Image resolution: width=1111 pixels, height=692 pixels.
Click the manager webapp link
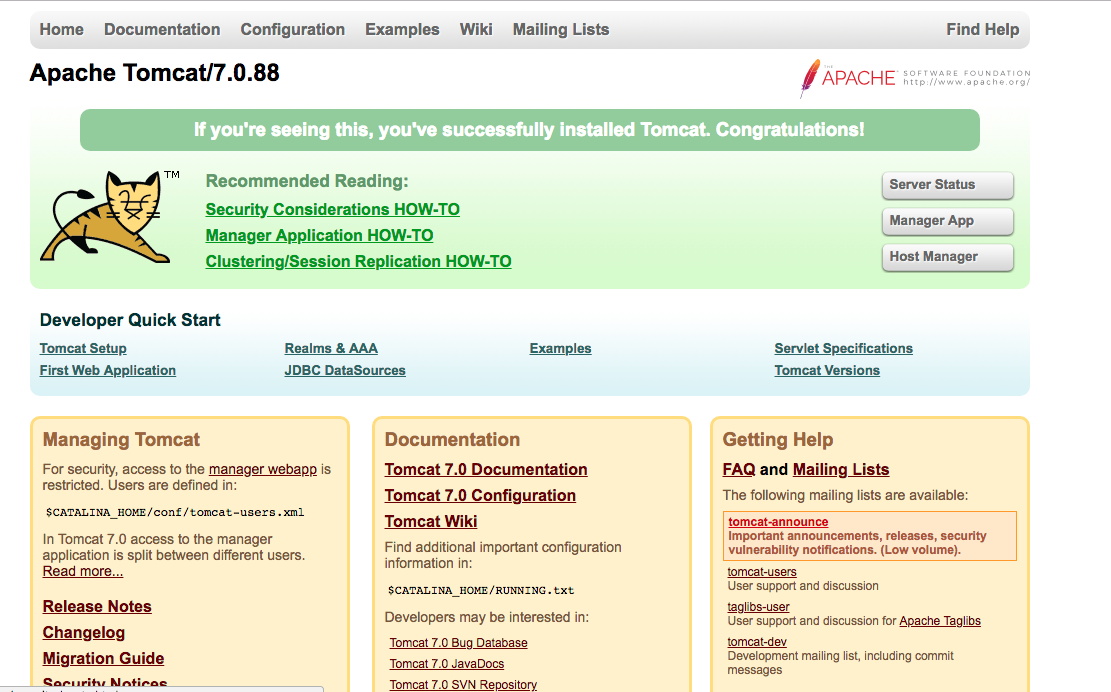[x=263, y=470]
